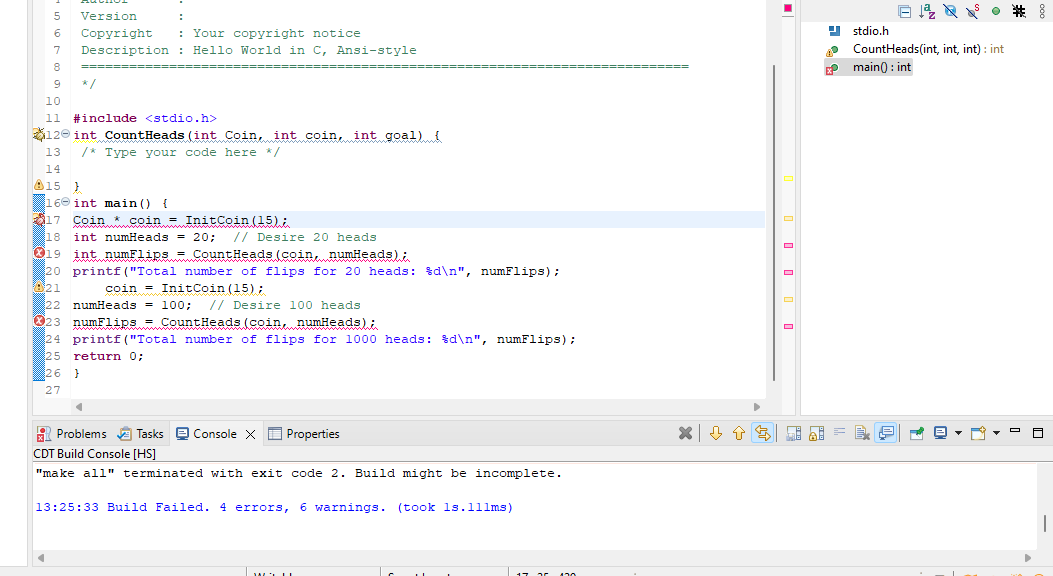Click console horizontal scroll left arrow
1053x576 pixels.
coord(41,558)
